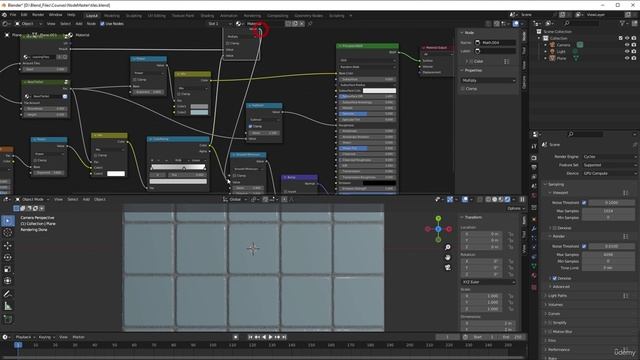The width and height of the screenshot is (640, 360).
Task: Click the viewport pan hand icon
Action: pos(448,258)
